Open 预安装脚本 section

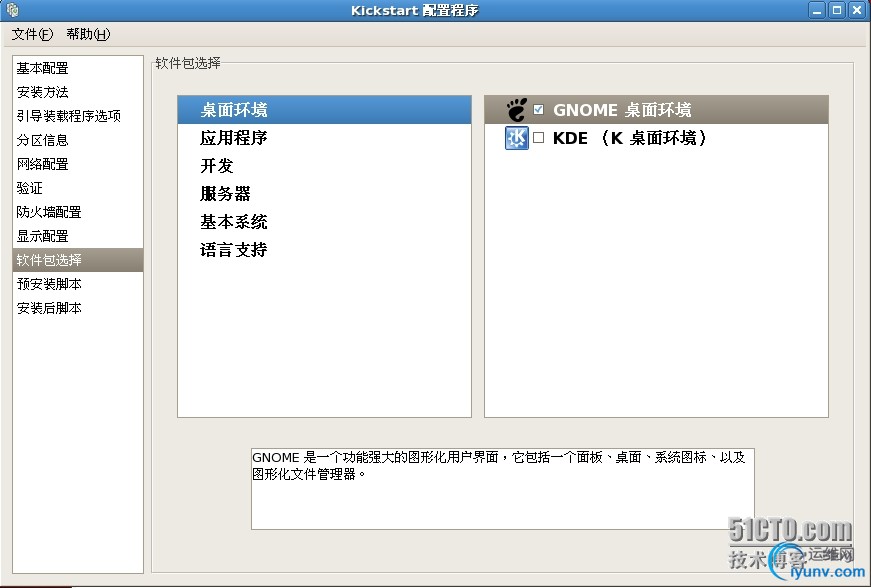coord(78,284)
